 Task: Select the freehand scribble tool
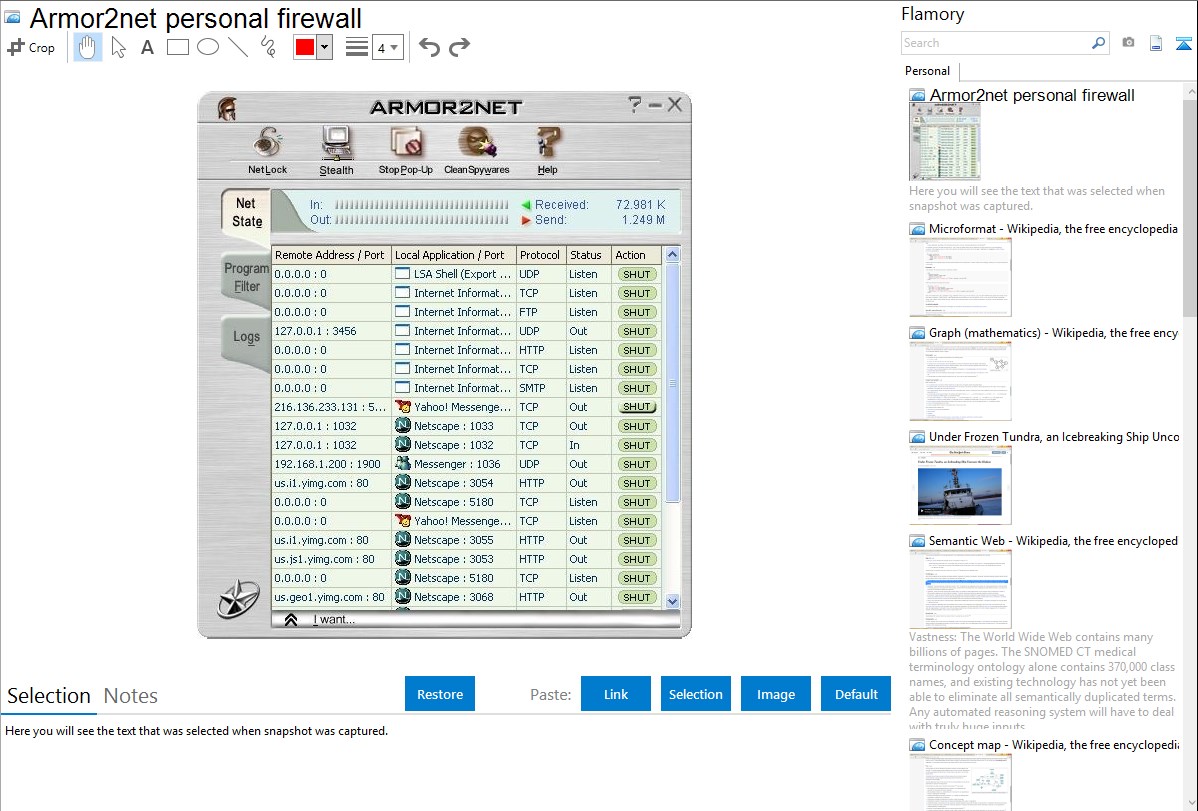(268, 47)
